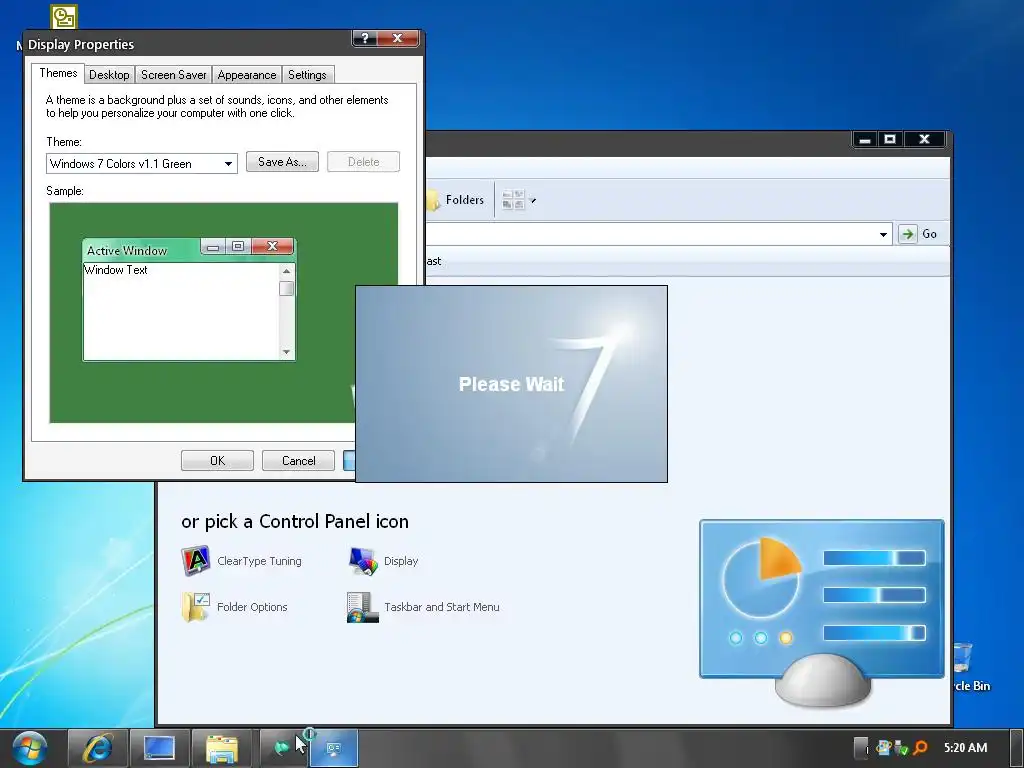Click Cancel in Display Properties
Image resolution: width=1024 pixels, height=768 pixels.
[x=298, y=460]
